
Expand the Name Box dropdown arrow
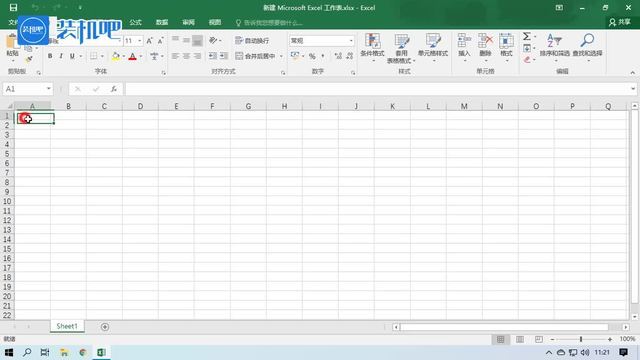(x=49, y=89)
